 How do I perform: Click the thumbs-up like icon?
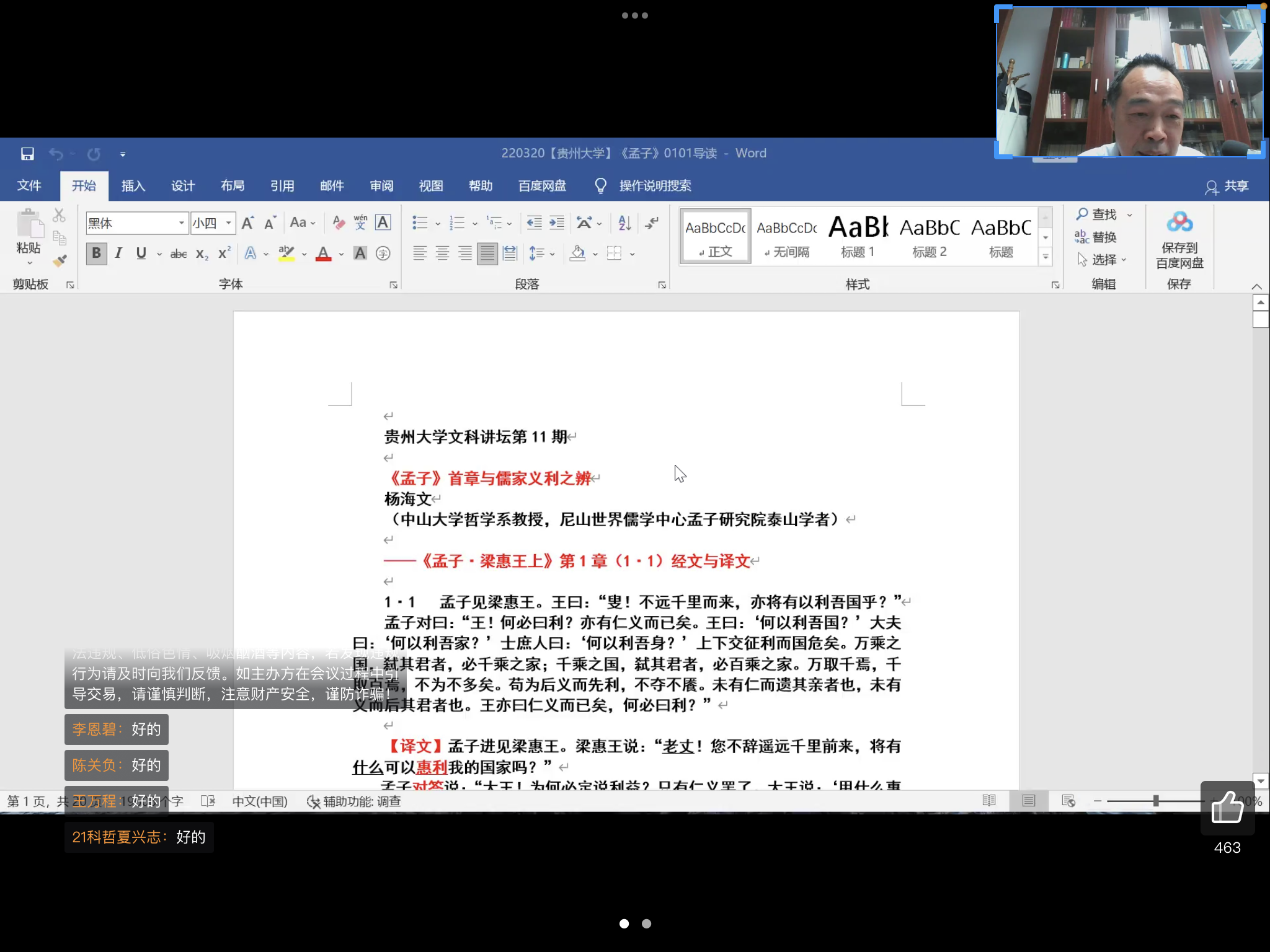click(1228, 808)
